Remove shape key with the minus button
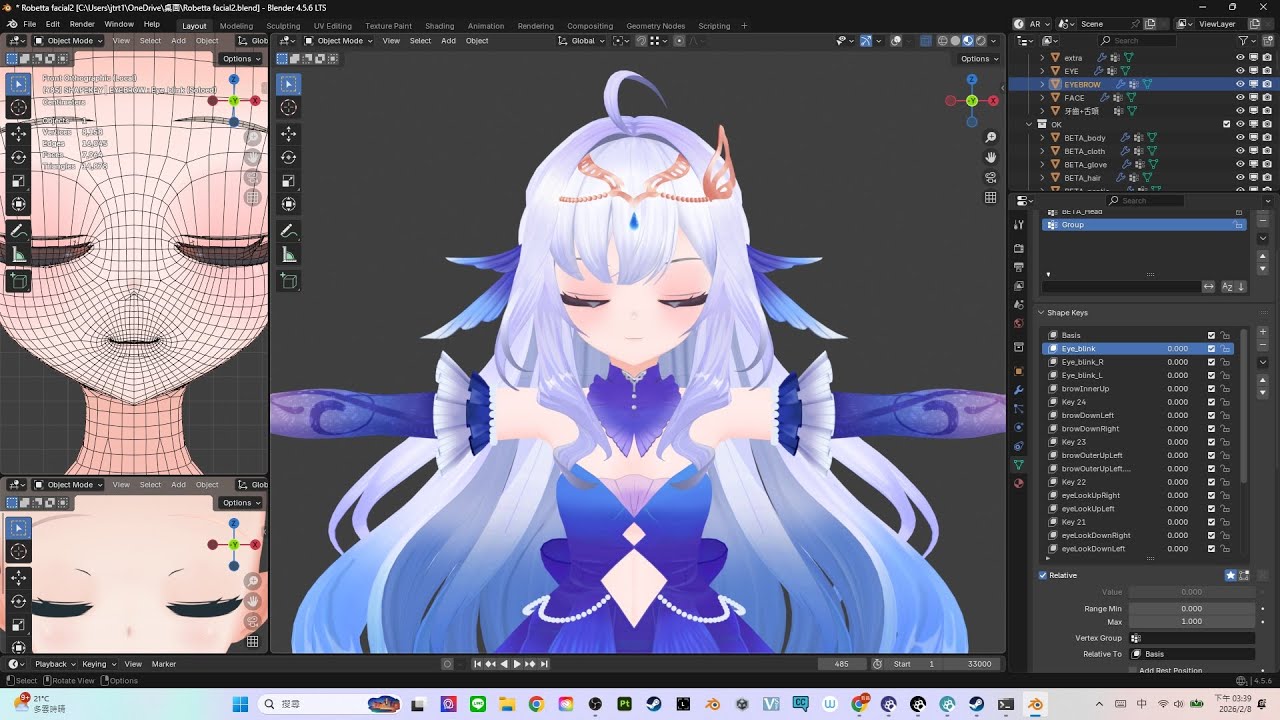1280x720 pixels. [1262, 343]
